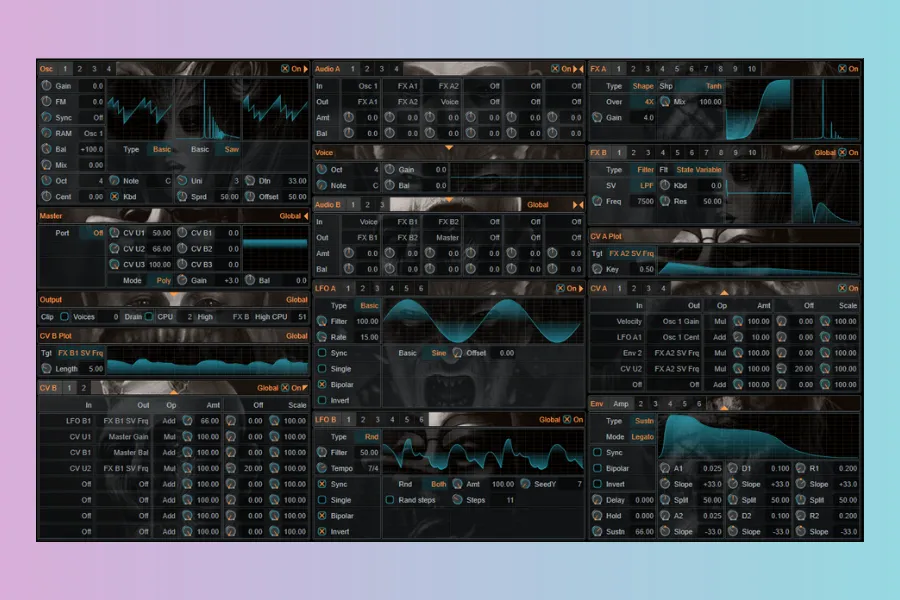This screenshot has width=900, height=600.
Task: Click the LFO A Rate knob
Action: point(322,337)
